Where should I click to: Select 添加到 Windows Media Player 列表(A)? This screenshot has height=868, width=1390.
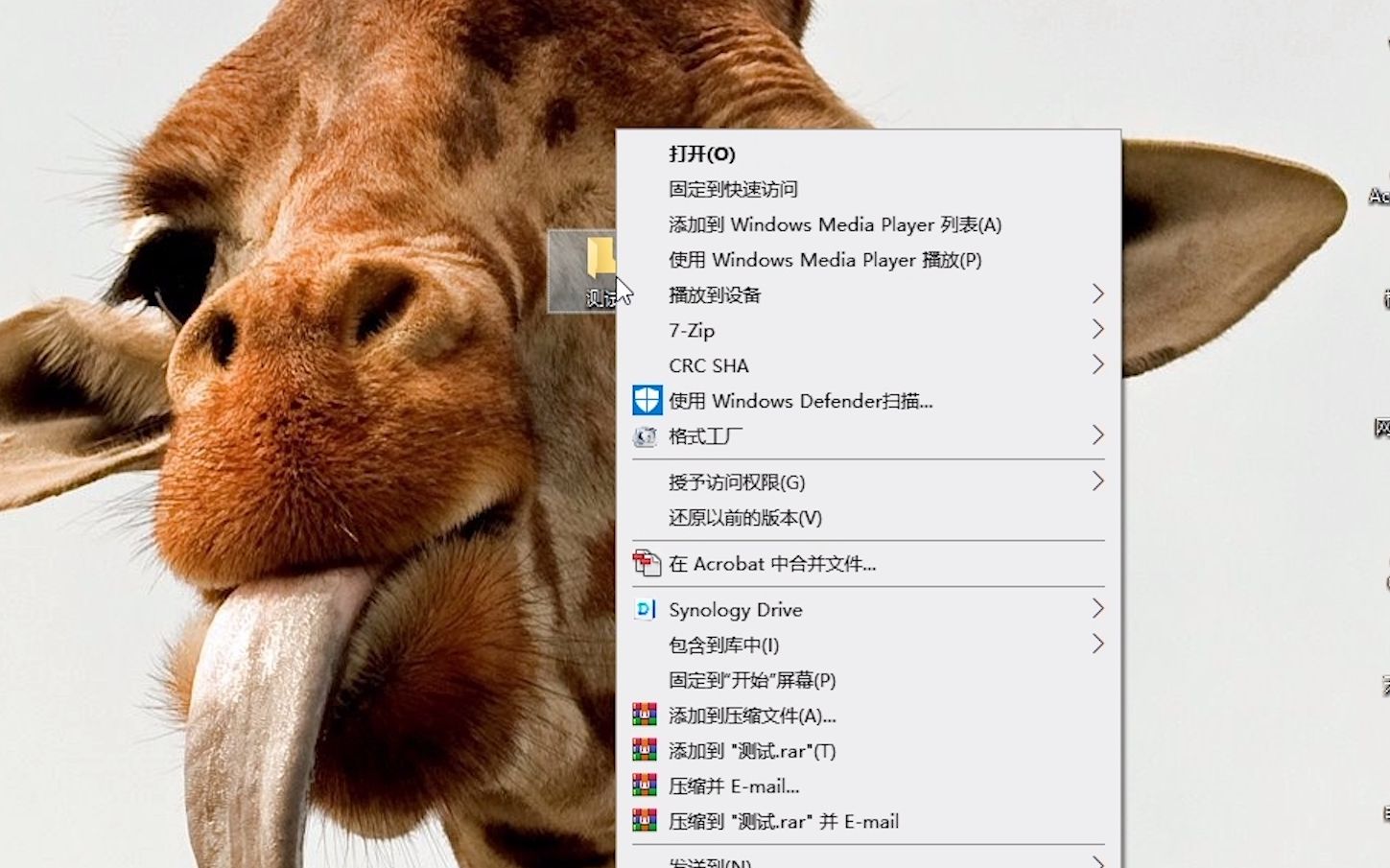(x=868, y=224)
